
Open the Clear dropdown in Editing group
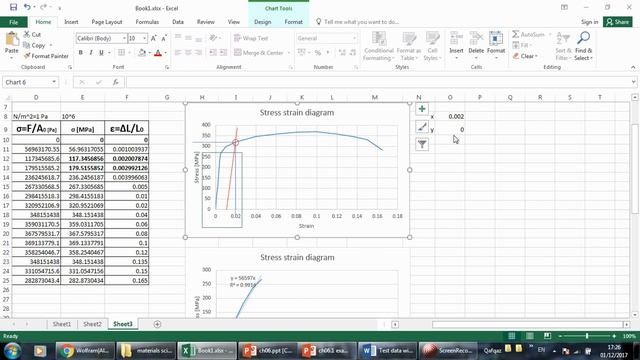pyautogui.click(x=526, y=56)
